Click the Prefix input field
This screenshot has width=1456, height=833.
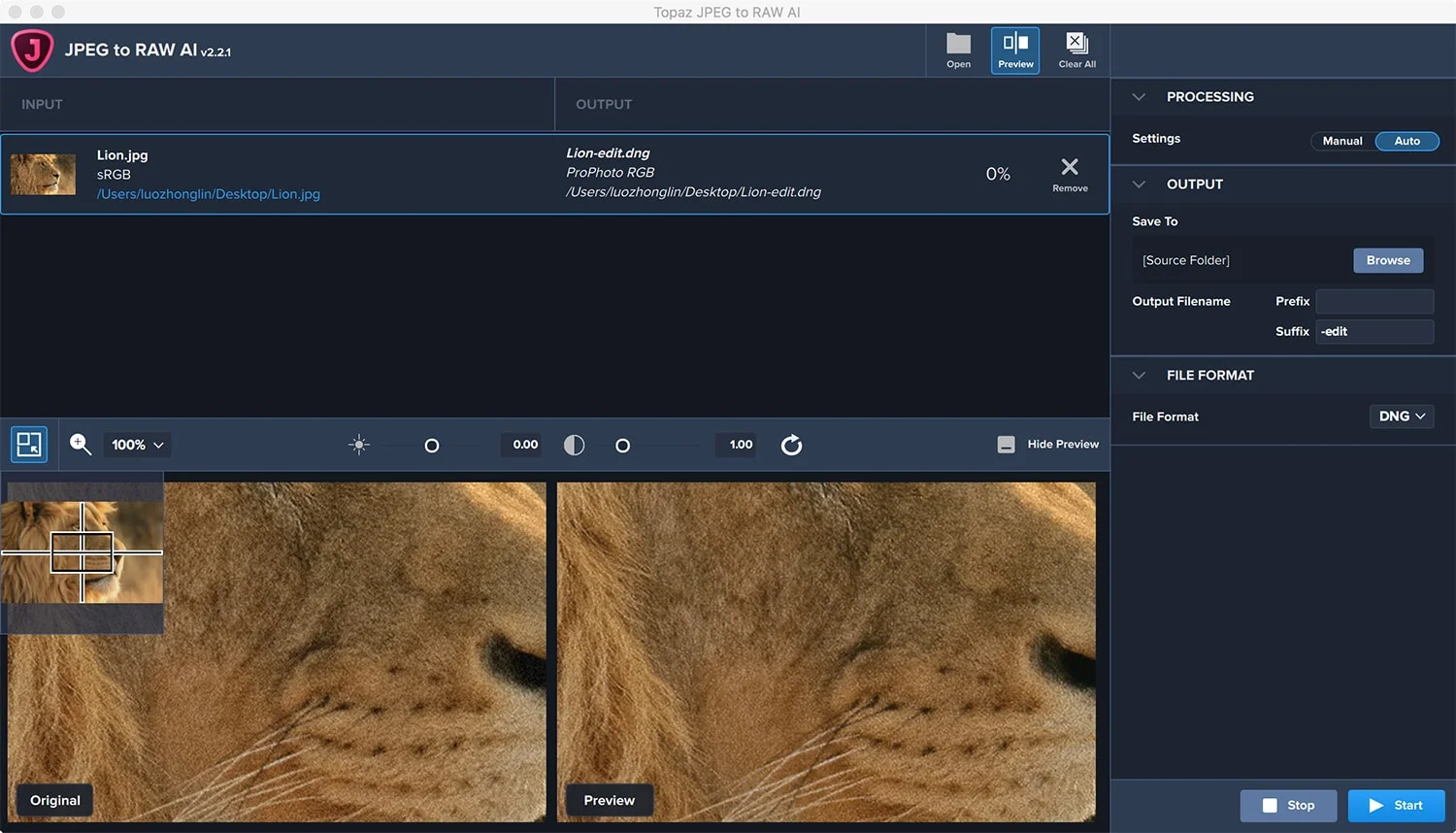1373,301
